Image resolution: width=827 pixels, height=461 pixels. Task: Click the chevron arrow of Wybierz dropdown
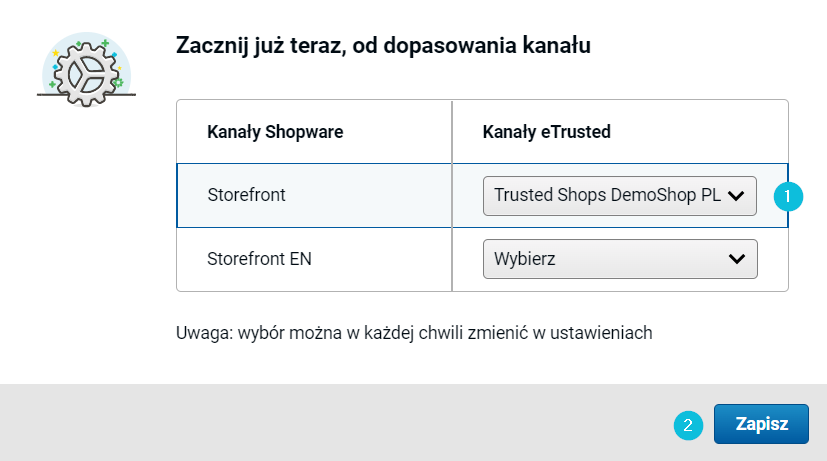pos(737,259)
